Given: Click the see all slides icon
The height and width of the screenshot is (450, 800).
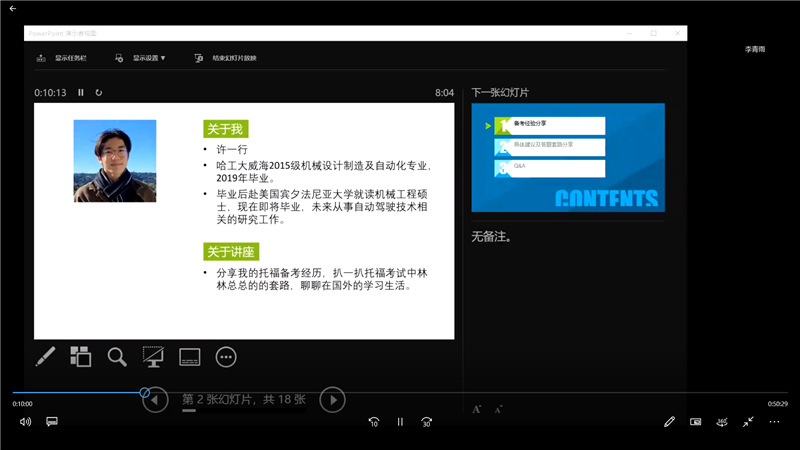Looking at the screenshot, I should click(x=81, y=356).
